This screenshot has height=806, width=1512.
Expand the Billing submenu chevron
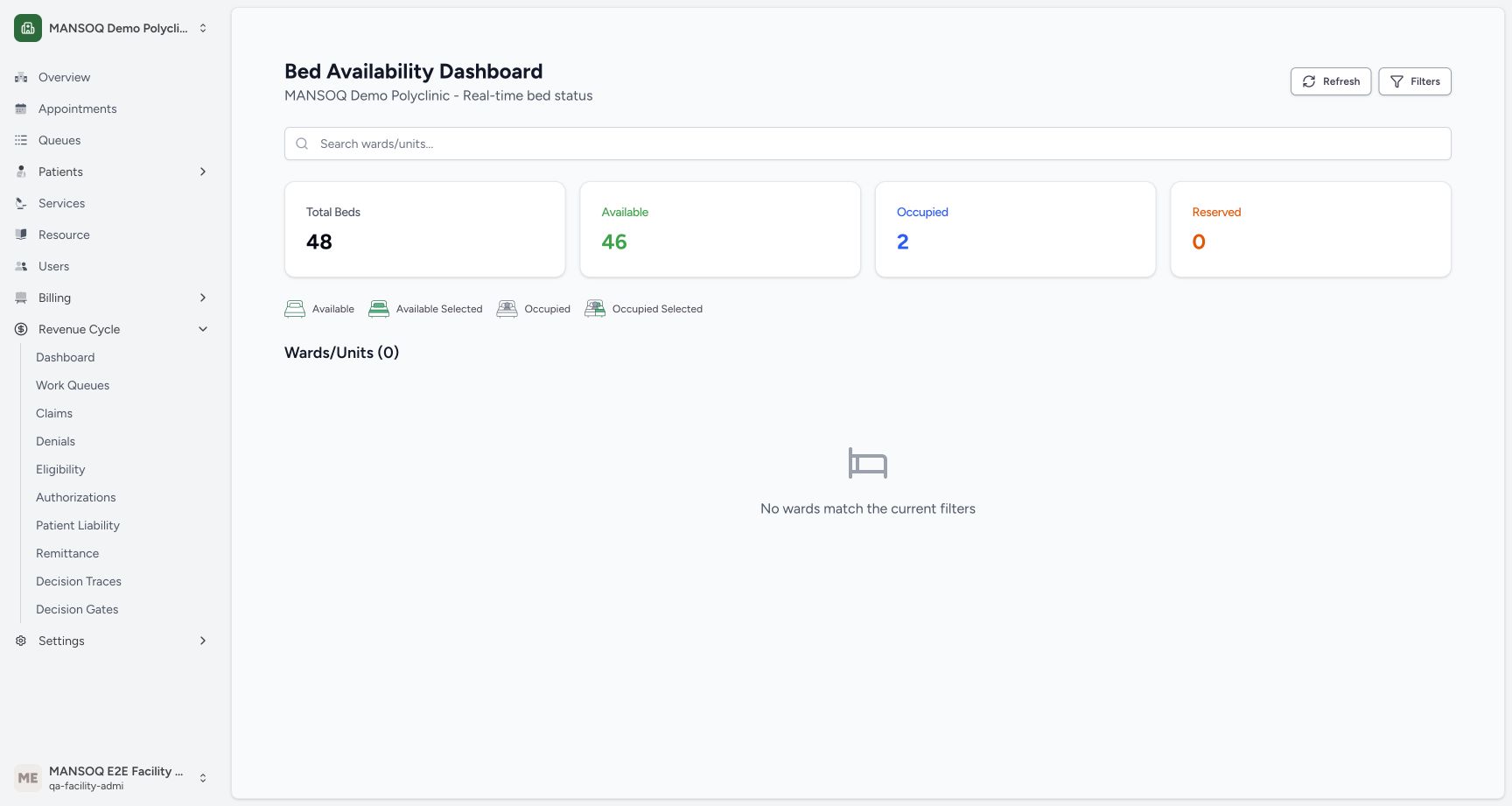tap(203, 298)
